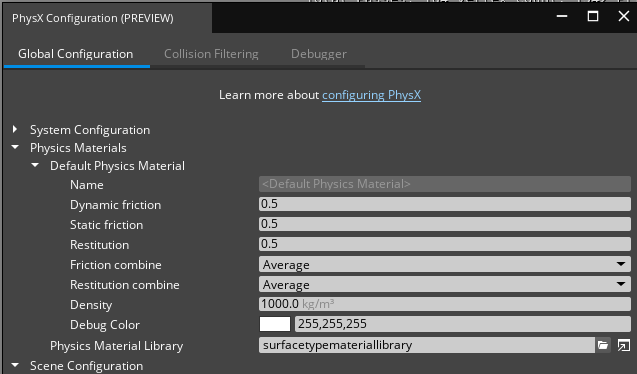The image size is (637, 374).
Task: Switch to the Global Configuration tab
Action: click(x=76, y=54)
